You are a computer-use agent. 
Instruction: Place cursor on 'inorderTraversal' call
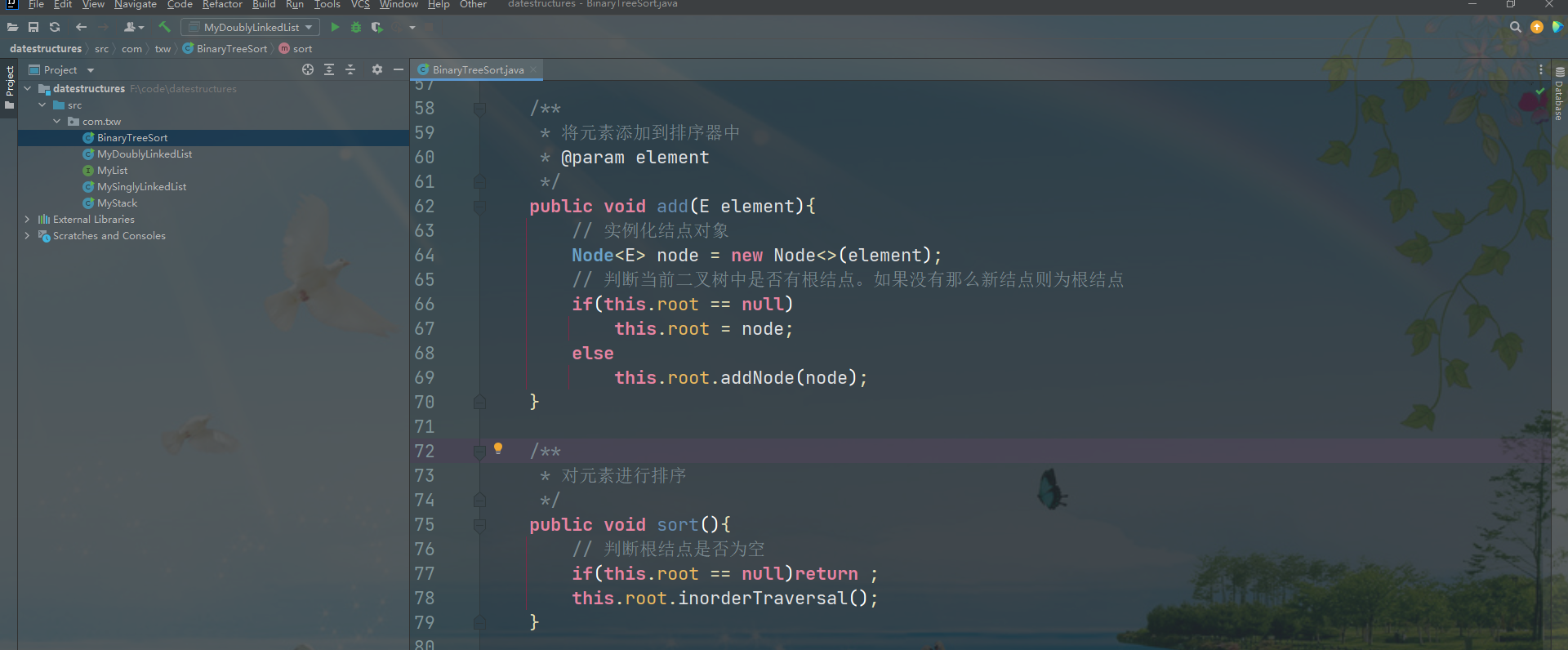[763, 598]
